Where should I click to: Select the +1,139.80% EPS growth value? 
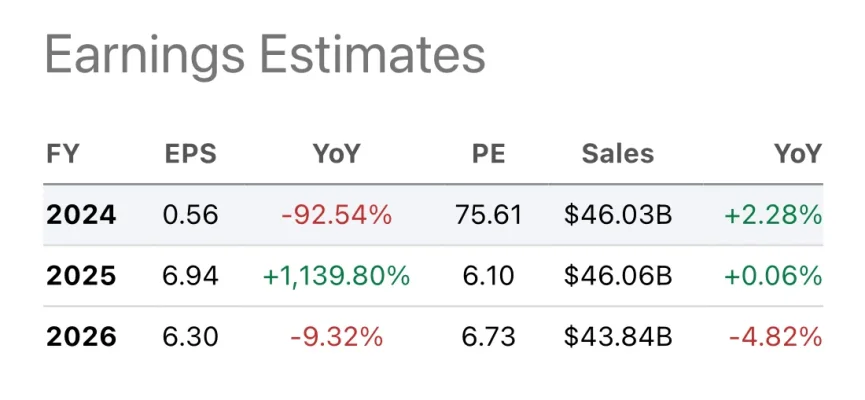[x=336, y=276]
